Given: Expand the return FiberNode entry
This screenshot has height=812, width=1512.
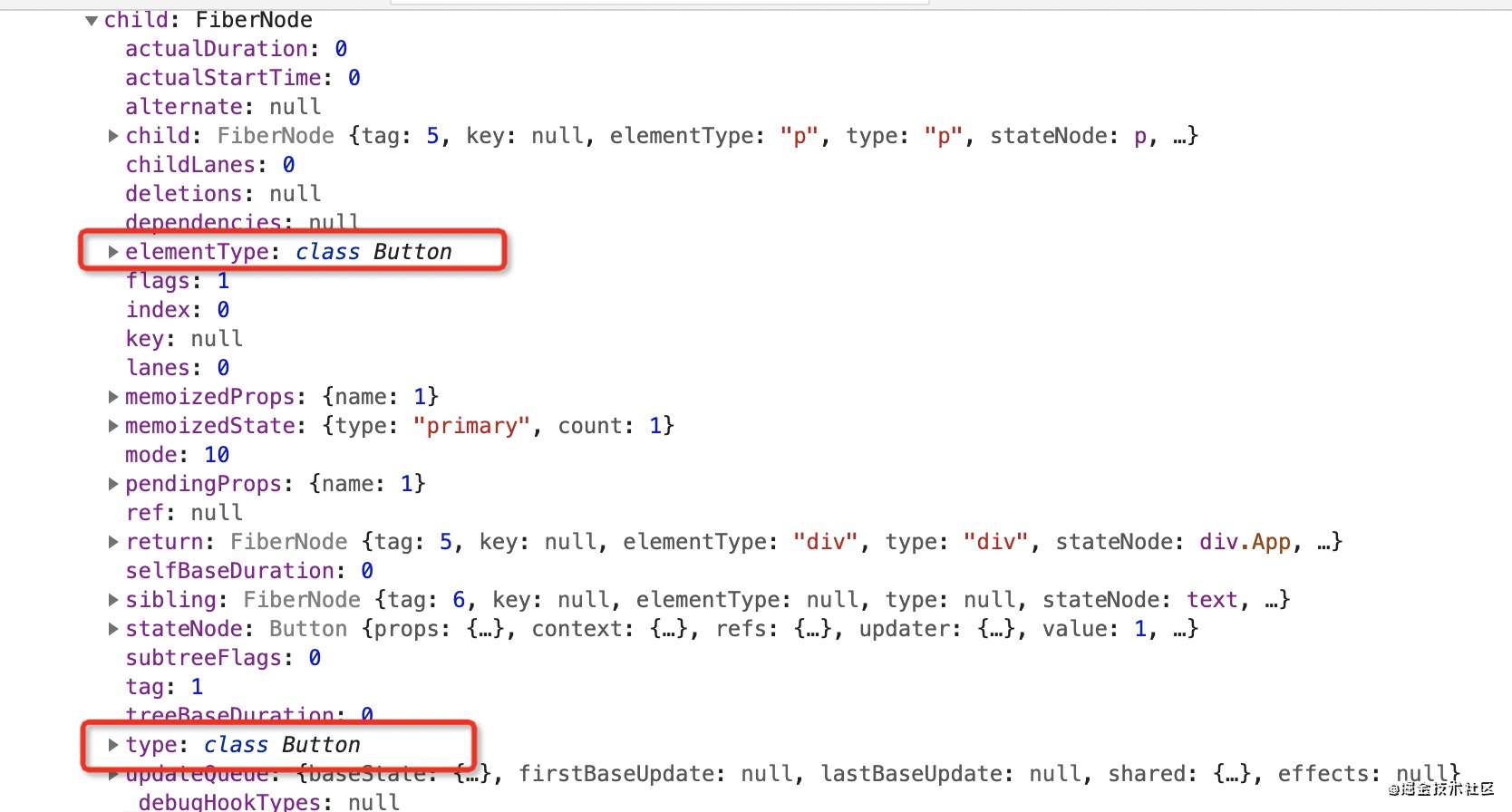Looking at the screenshot, I should point(113,542).
